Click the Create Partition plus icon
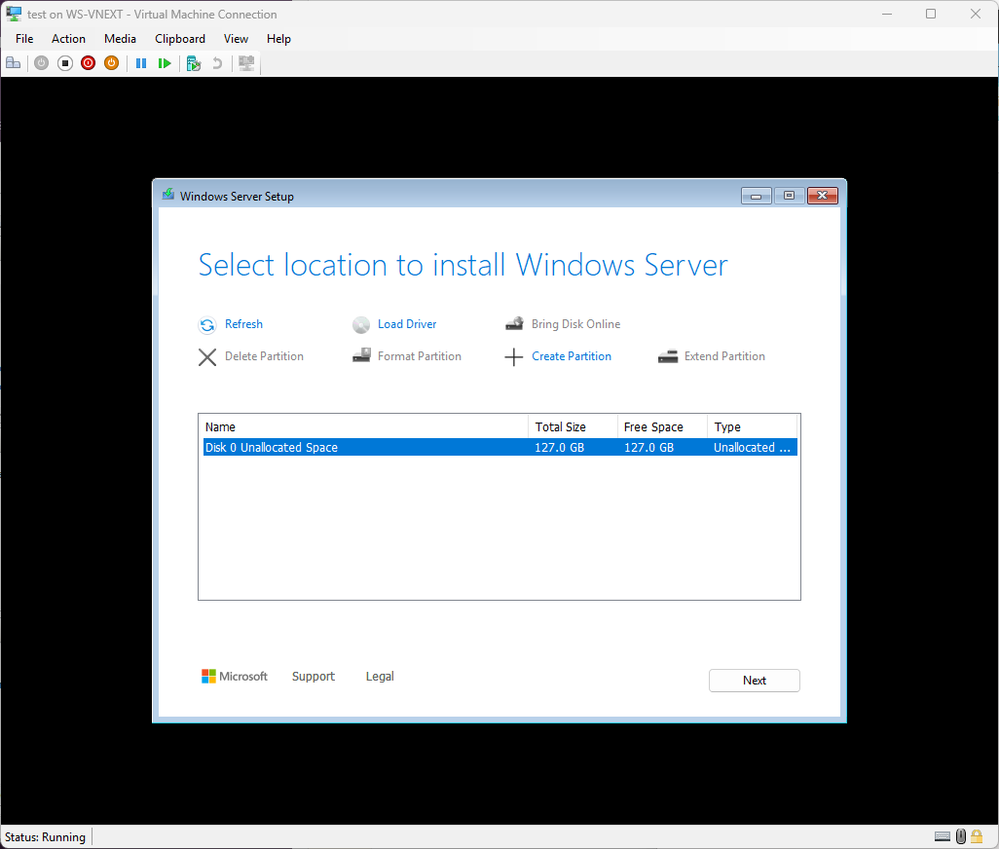This screenshot has width=999, height=849. (514, 357)
